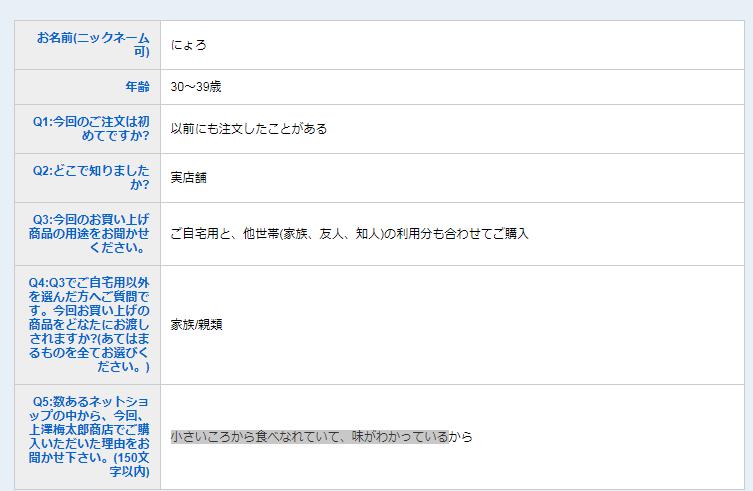Click the Q3 purchase usage question label
The height and width of the screenshot is (491, 753).
[90, 233]
